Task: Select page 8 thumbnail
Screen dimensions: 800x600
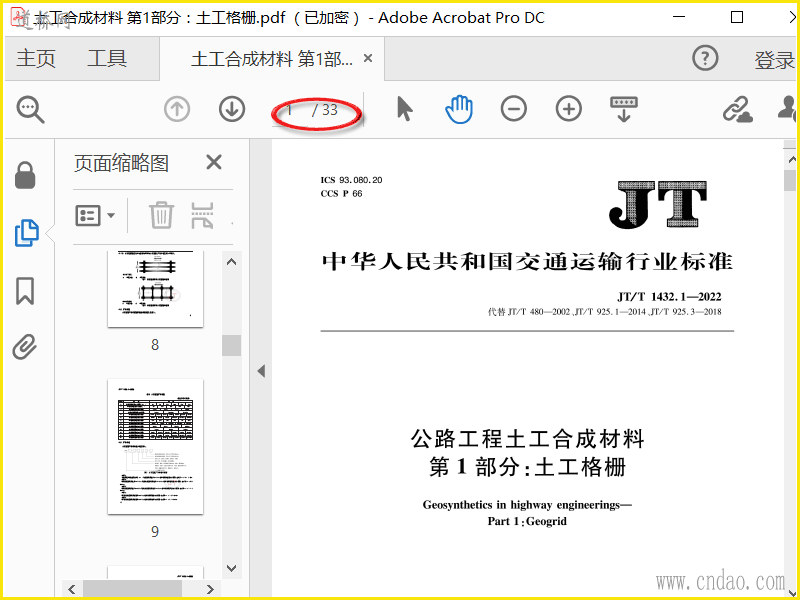Action: (x=155, y=289)
